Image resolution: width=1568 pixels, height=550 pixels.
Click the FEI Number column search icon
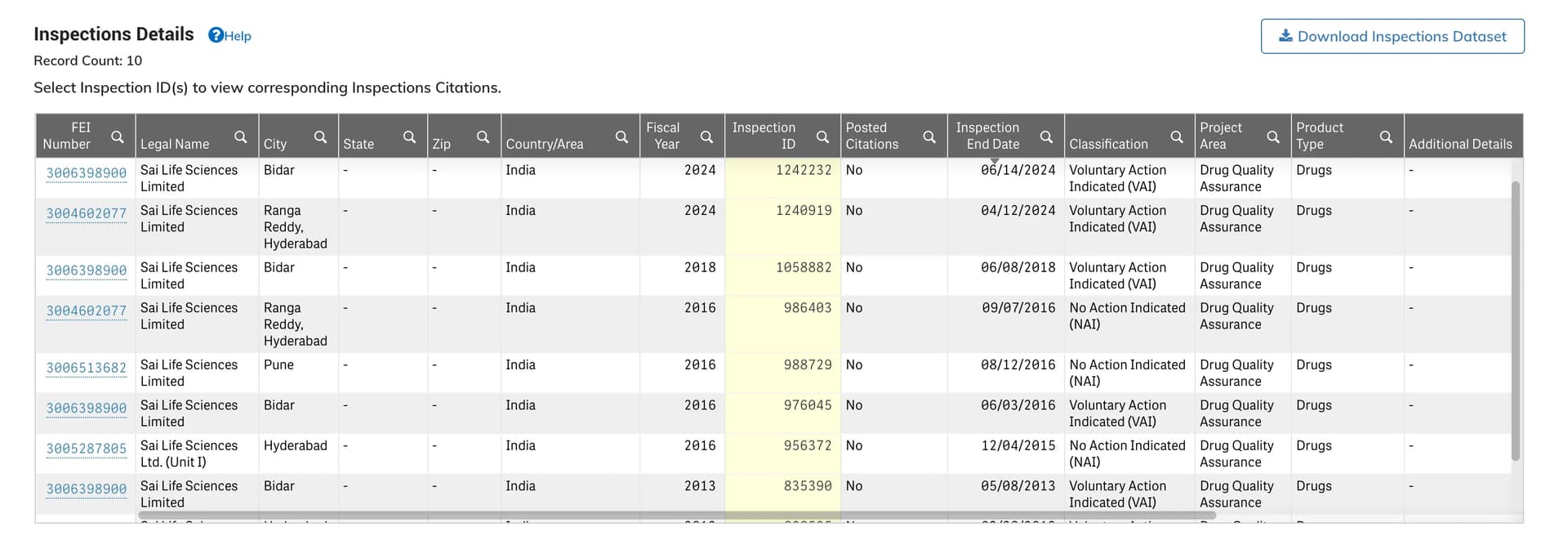118,137
